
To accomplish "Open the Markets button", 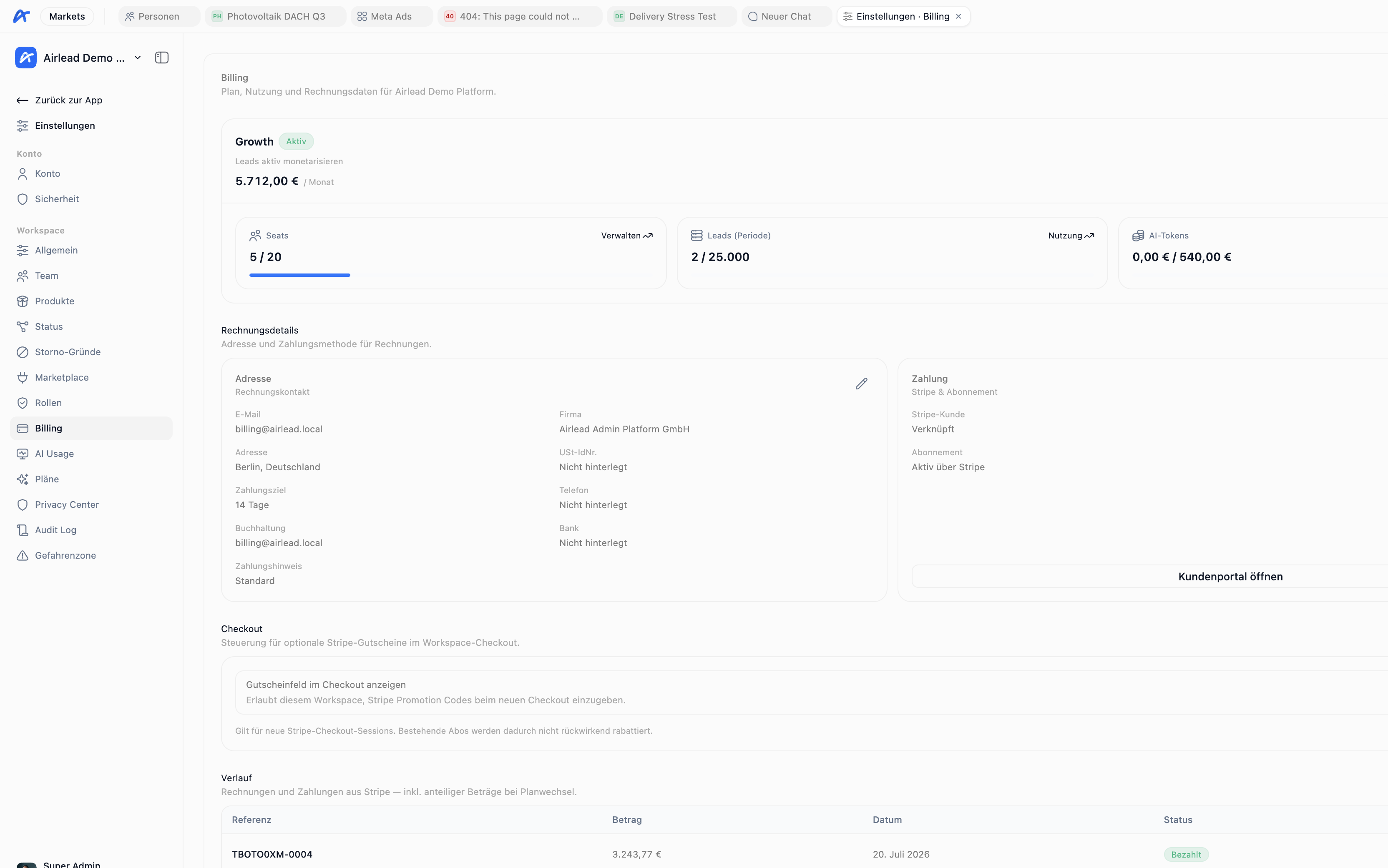I will coord(67,16).
